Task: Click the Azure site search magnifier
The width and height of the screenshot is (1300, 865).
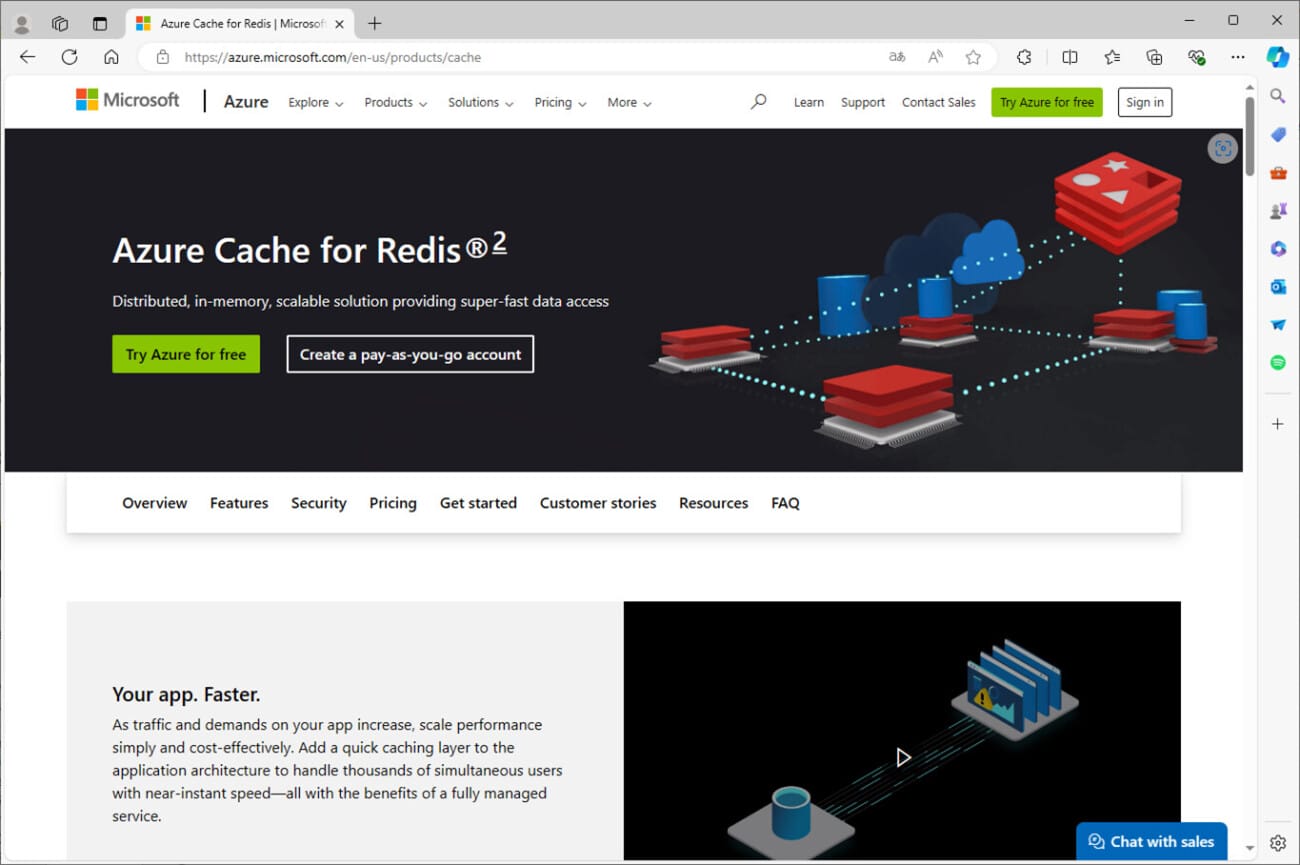Action: 758,102
